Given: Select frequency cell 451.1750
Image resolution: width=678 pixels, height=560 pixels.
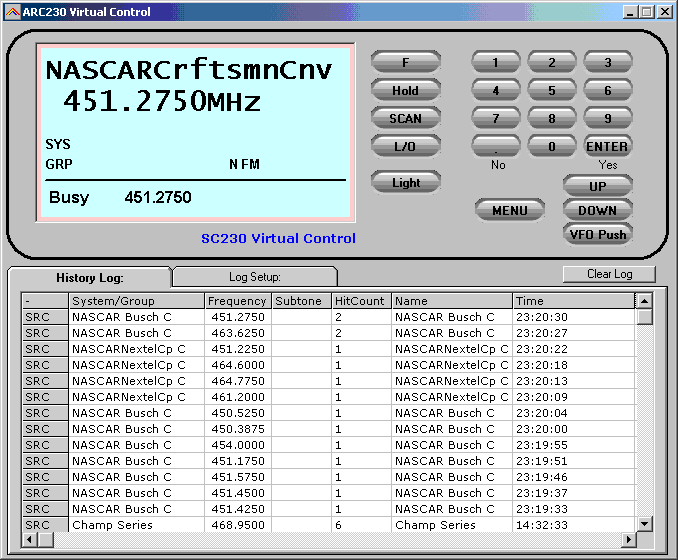Looking at the screenshot, I should pyautogui.click(x=238, y=461).
